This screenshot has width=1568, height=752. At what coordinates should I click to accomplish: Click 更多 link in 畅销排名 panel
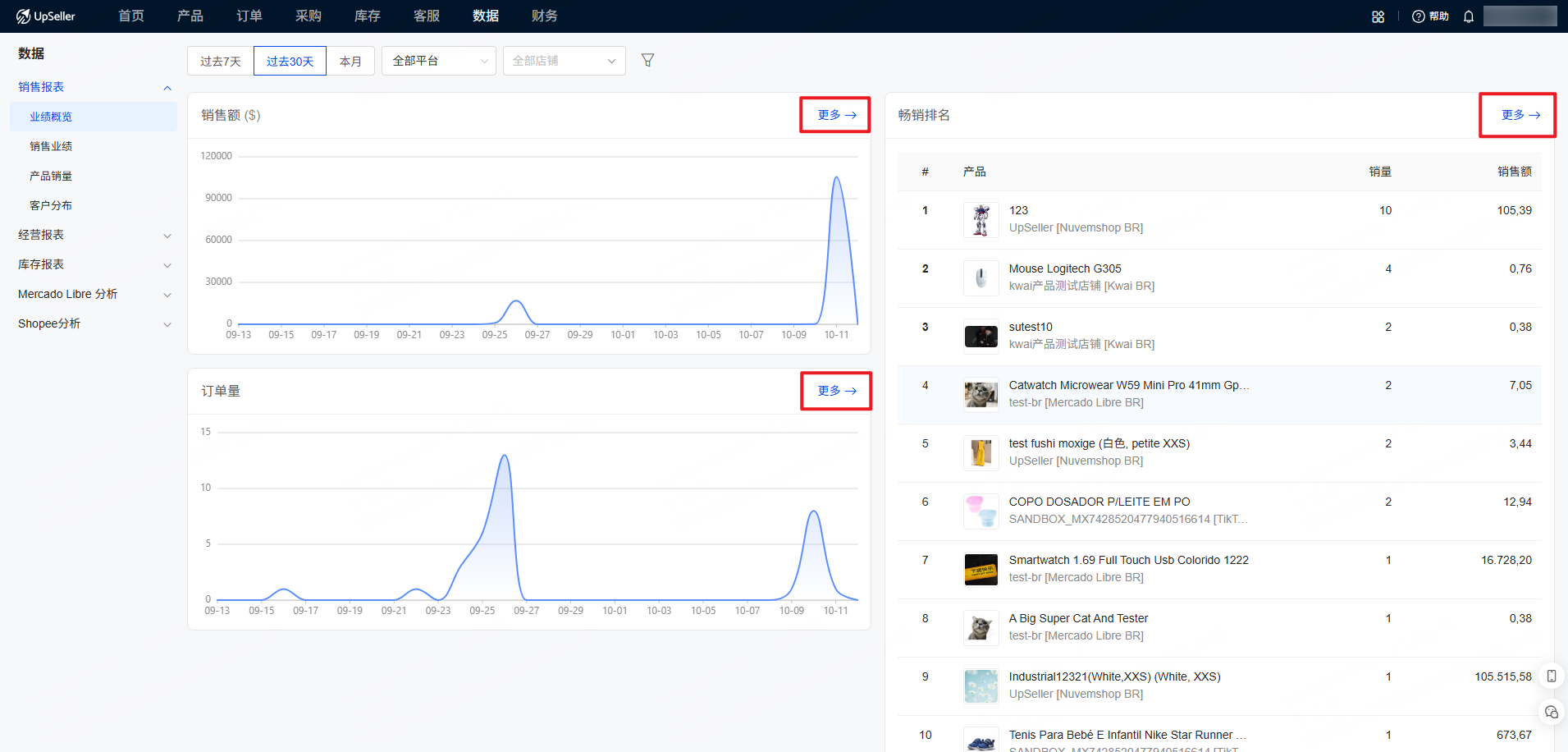(x=1520, y=115)
